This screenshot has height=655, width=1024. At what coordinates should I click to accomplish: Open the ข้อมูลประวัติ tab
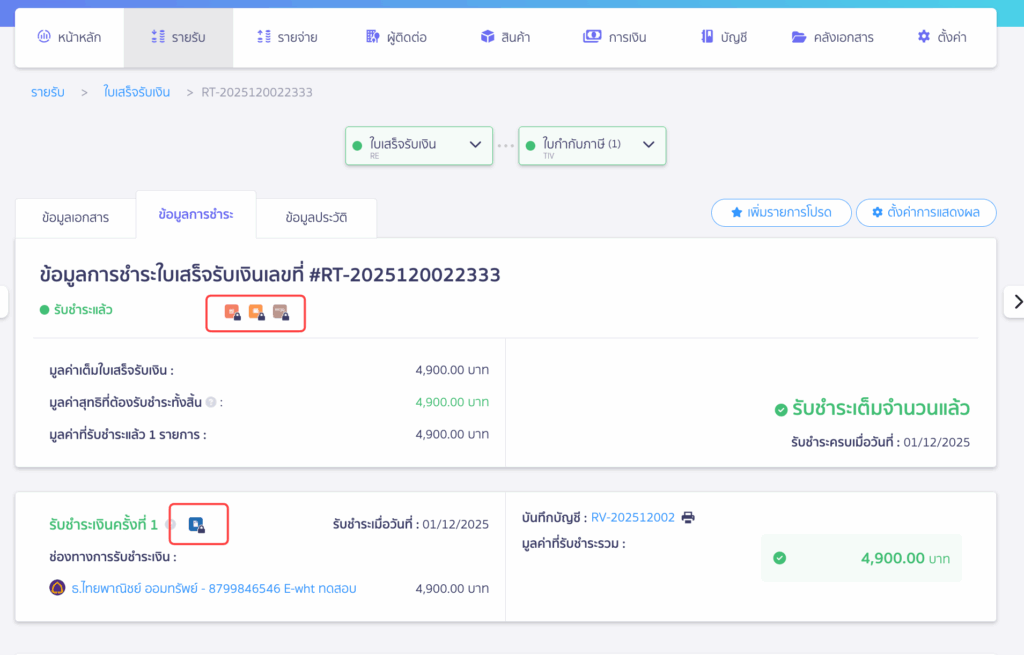tap(316, 216)
